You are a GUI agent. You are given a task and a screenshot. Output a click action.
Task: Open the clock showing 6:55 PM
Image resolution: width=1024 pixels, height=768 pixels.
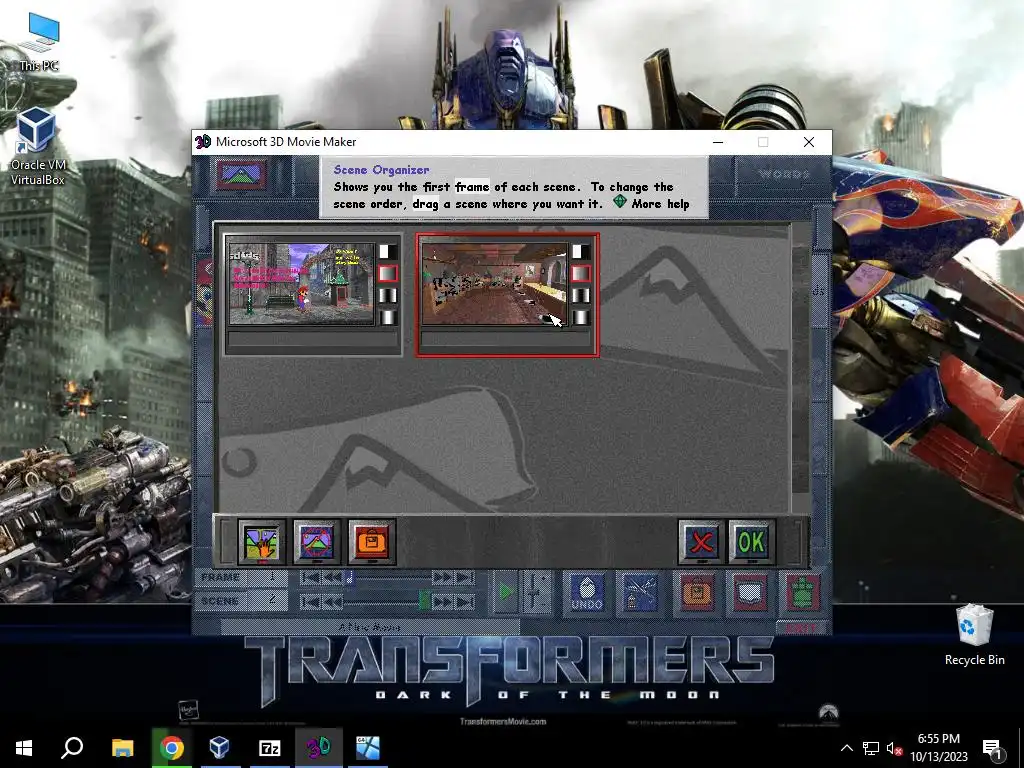tap(939, 748)
